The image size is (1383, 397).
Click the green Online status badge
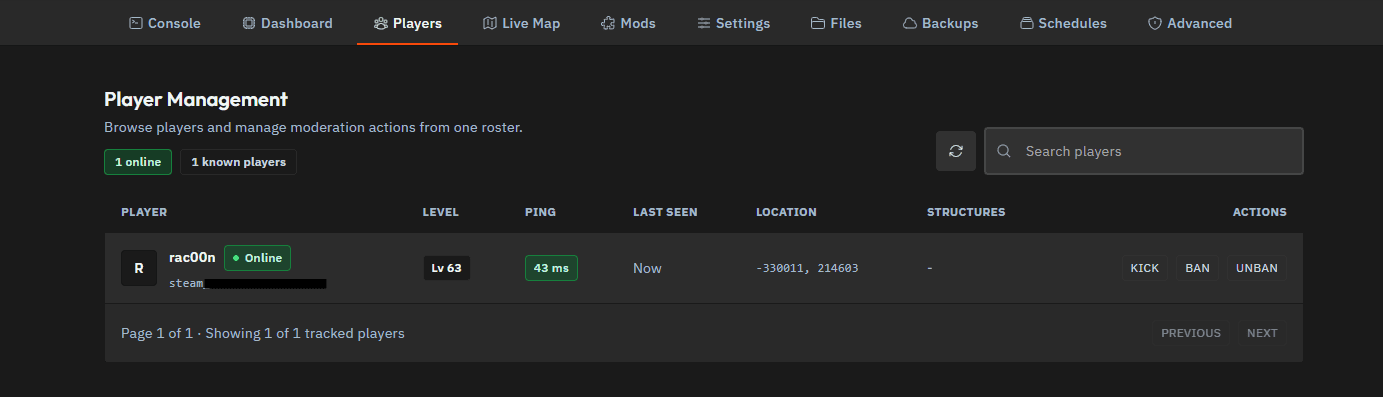coord(257,258)
